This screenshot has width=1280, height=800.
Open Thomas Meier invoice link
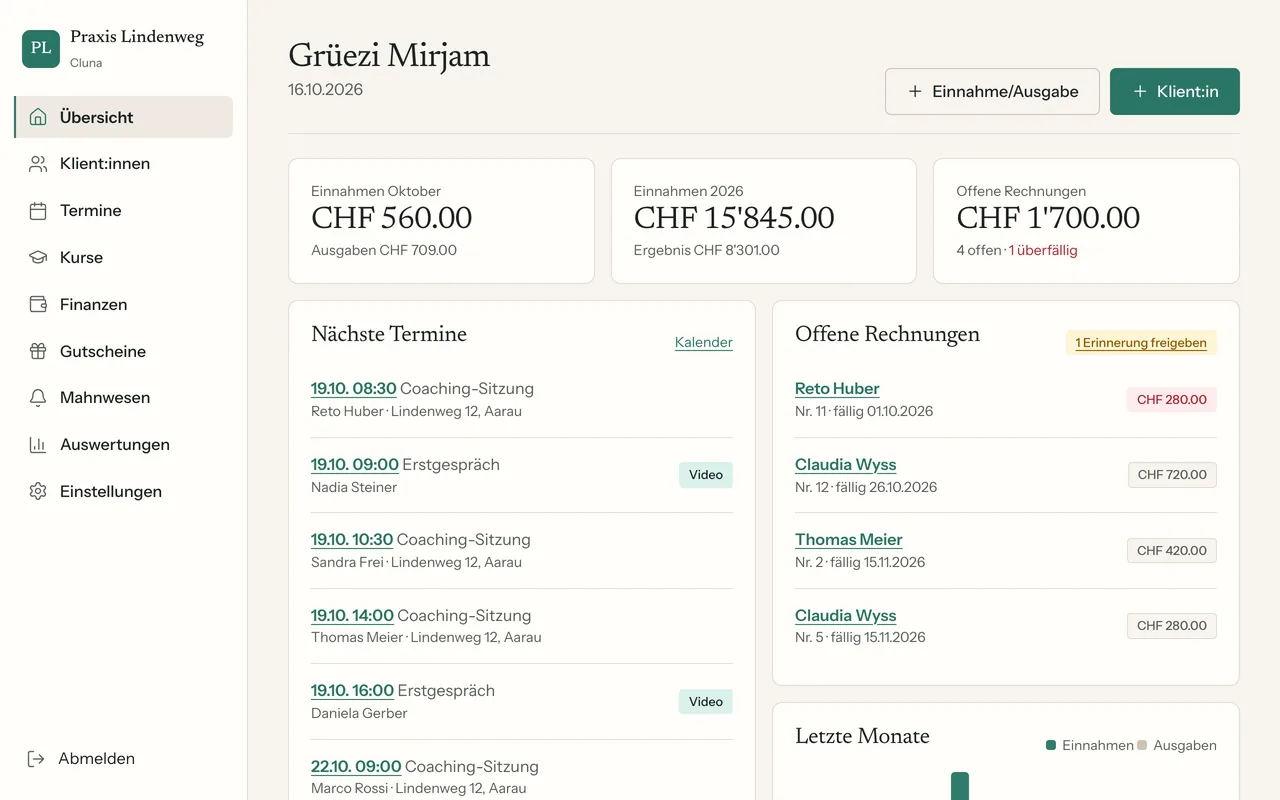coord(849,539)
